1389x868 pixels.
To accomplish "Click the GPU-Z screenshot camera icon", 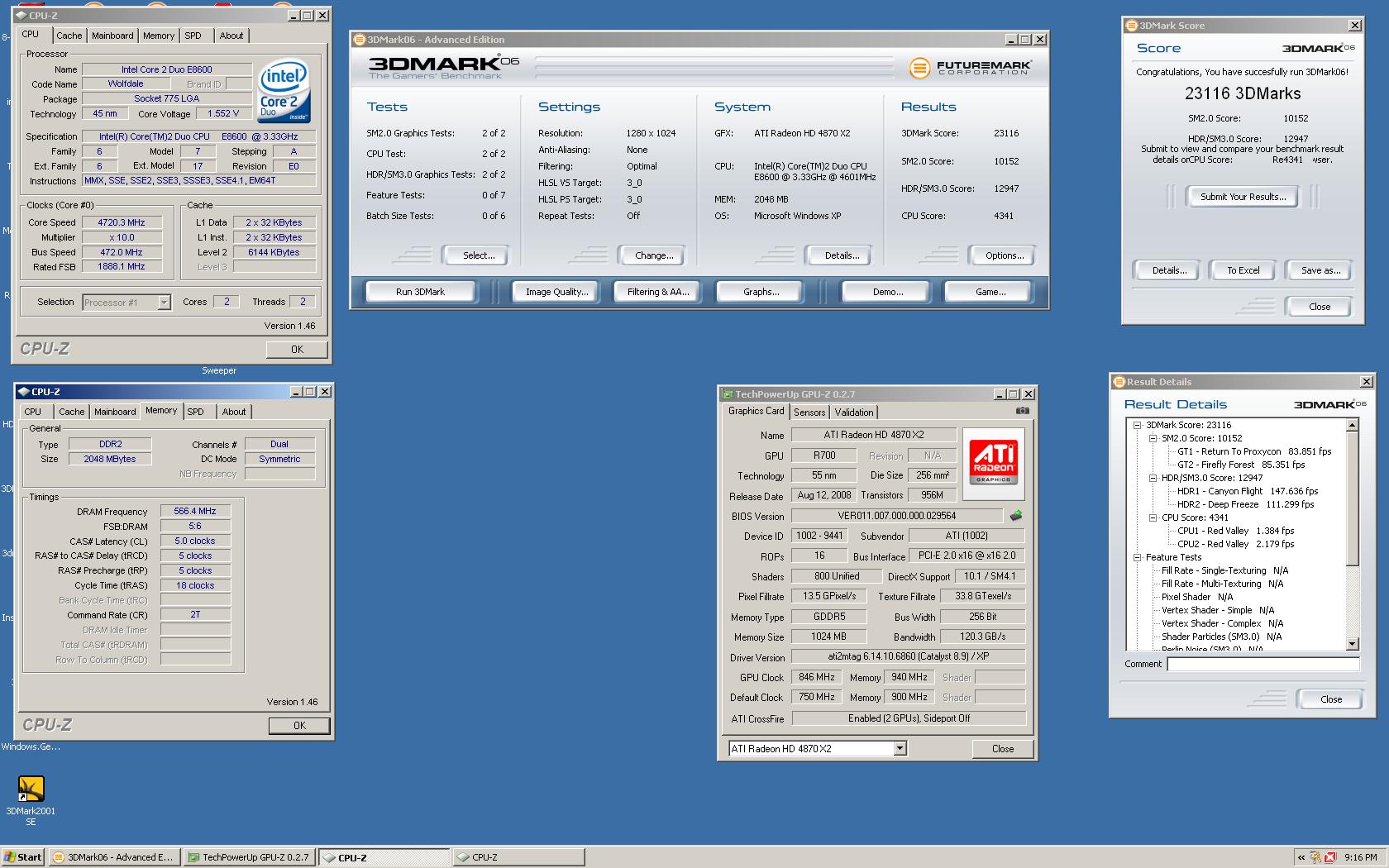I will tap(1023, 410).
